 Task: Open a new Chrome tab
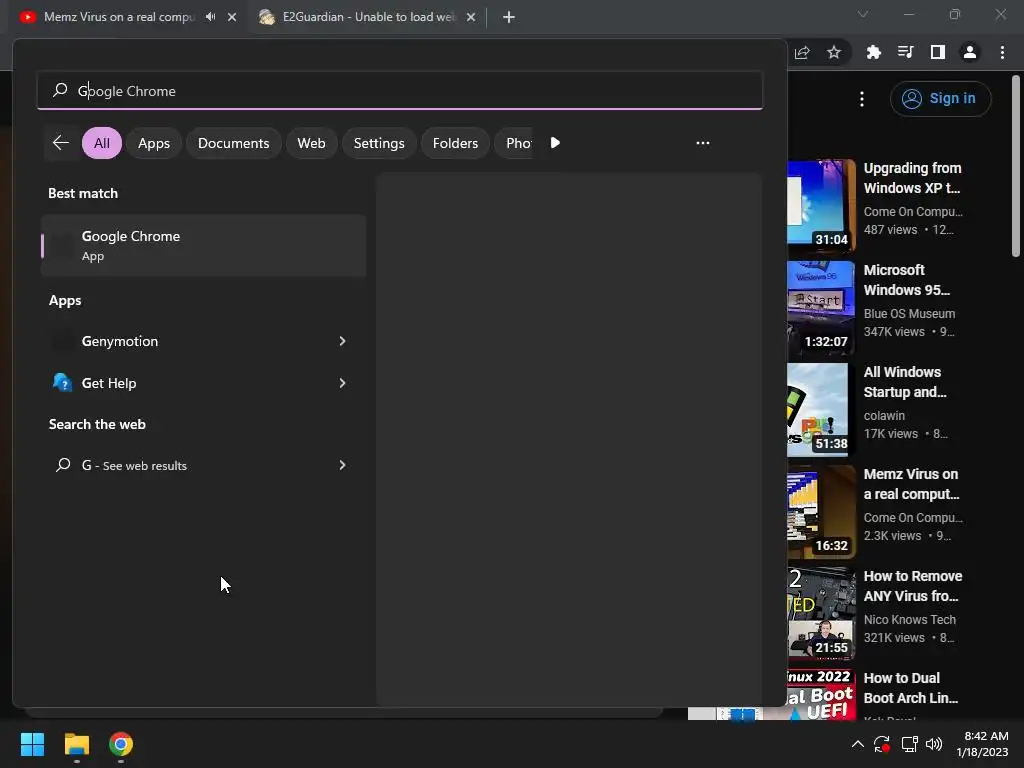[509, 17]
